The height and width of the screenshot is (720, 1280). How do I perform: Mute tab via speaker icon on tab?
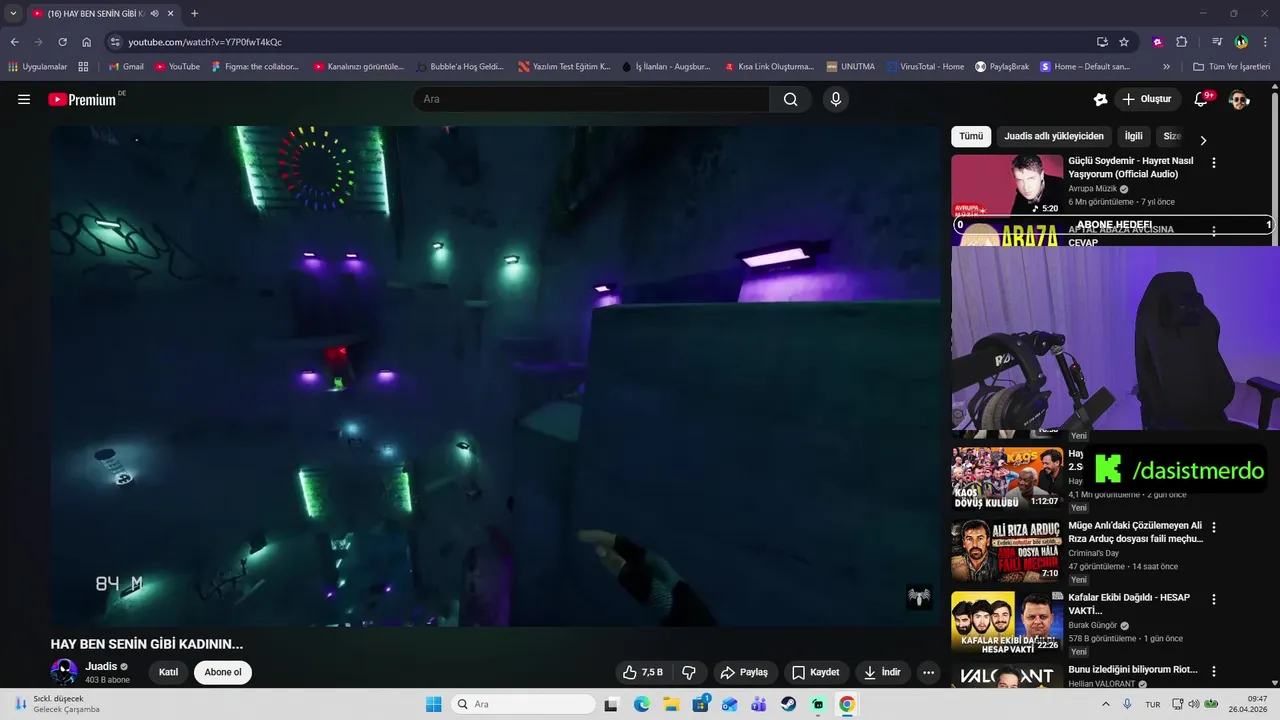point(155,13)
